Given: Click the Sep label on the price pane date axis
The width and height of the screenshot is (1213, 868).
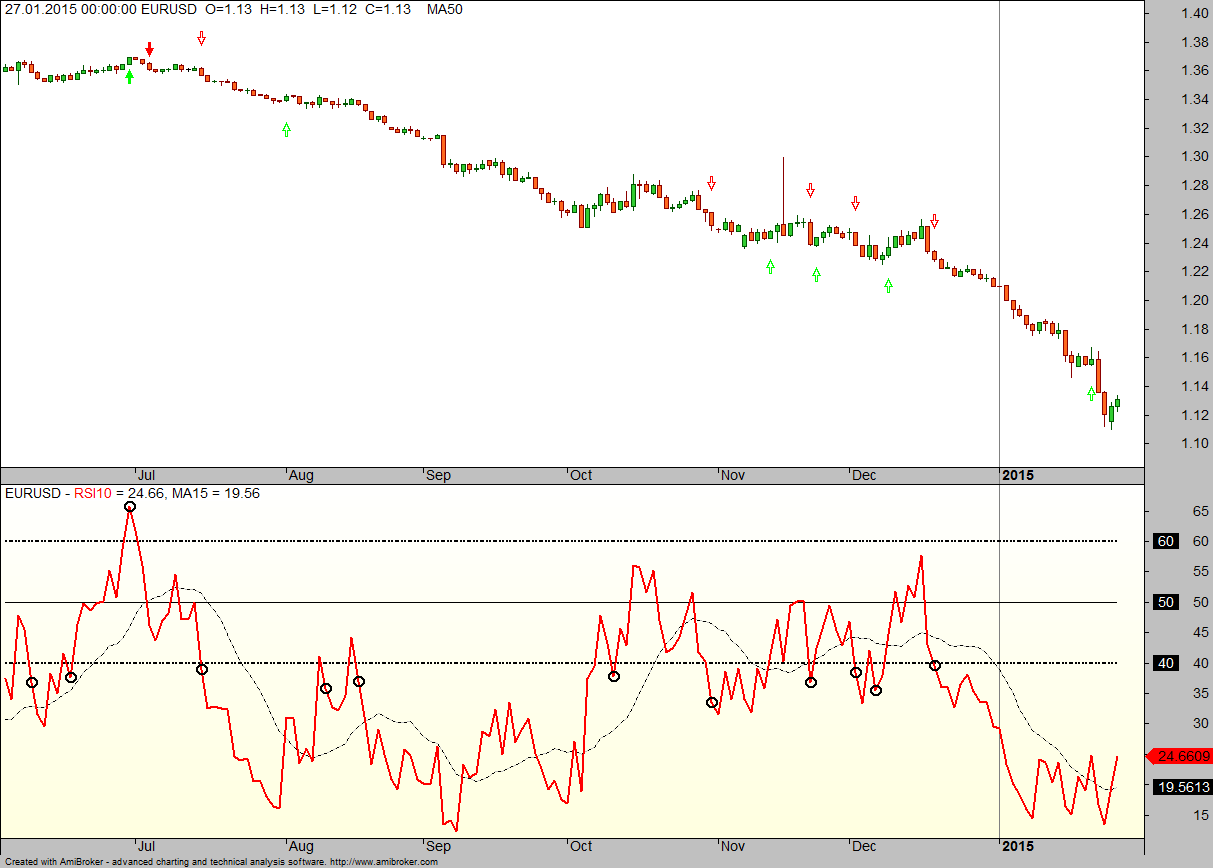Looking at the screenshot, I should (x=438, y=476).
